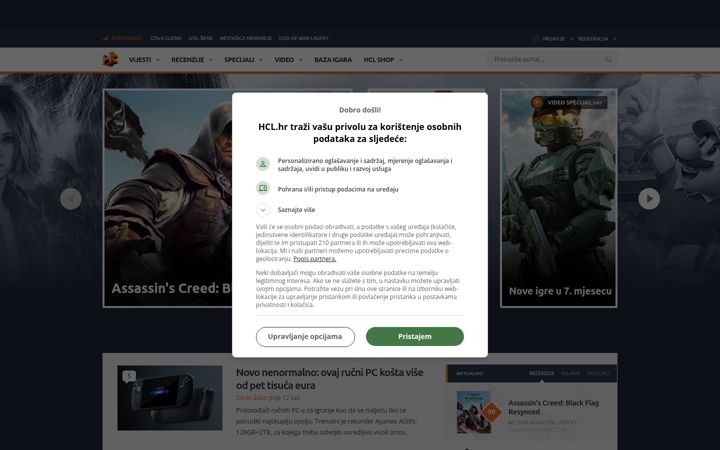This screenshot has height=450, width=720.
Task: Click the comment count bubble on article
Action: coord(129,376)
